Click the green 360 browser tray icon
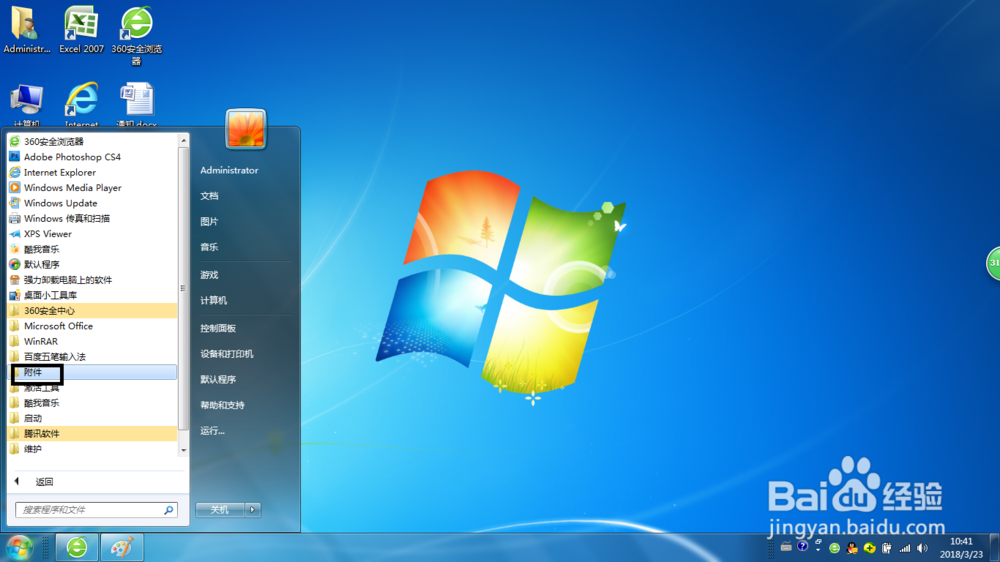Viewport: 1000px width, 562px height. (x=834, y=548)
